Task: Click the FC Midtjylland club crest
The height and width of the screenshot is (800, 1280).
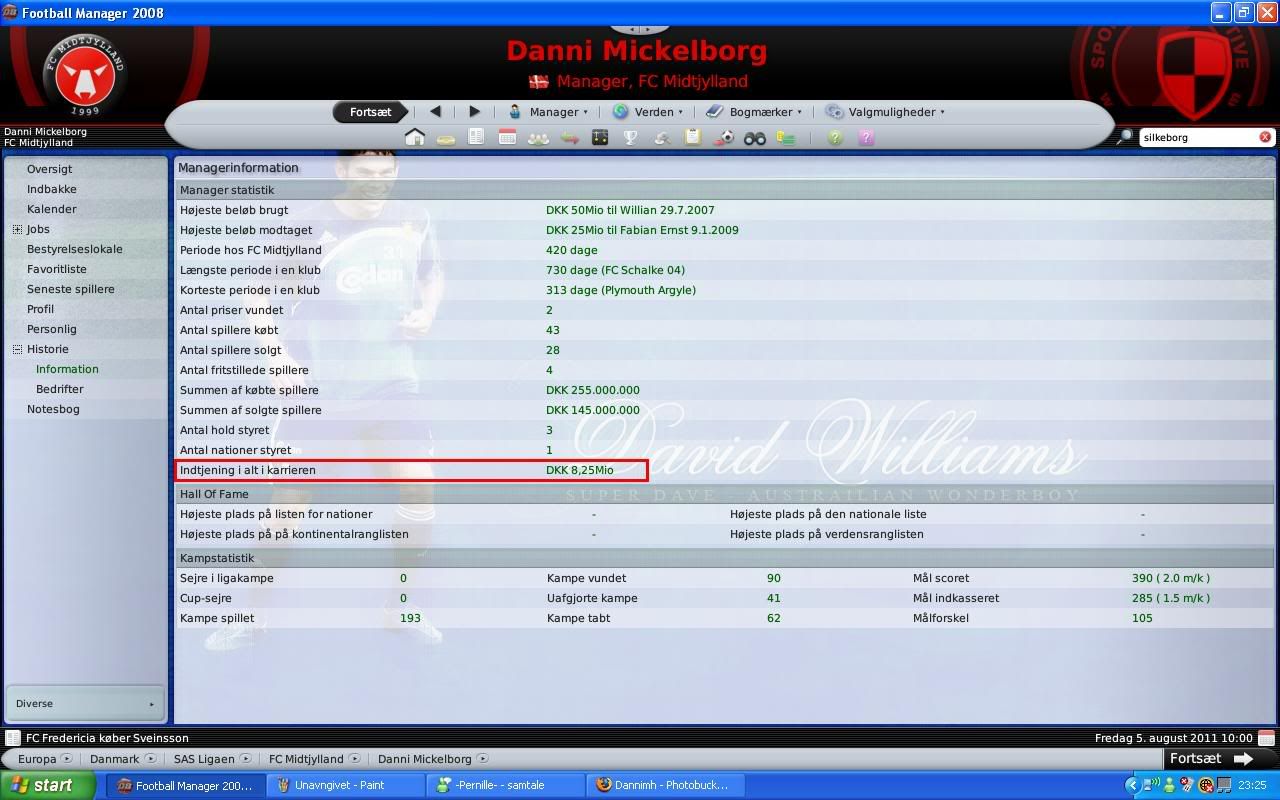Action: [x=85, y=74]
